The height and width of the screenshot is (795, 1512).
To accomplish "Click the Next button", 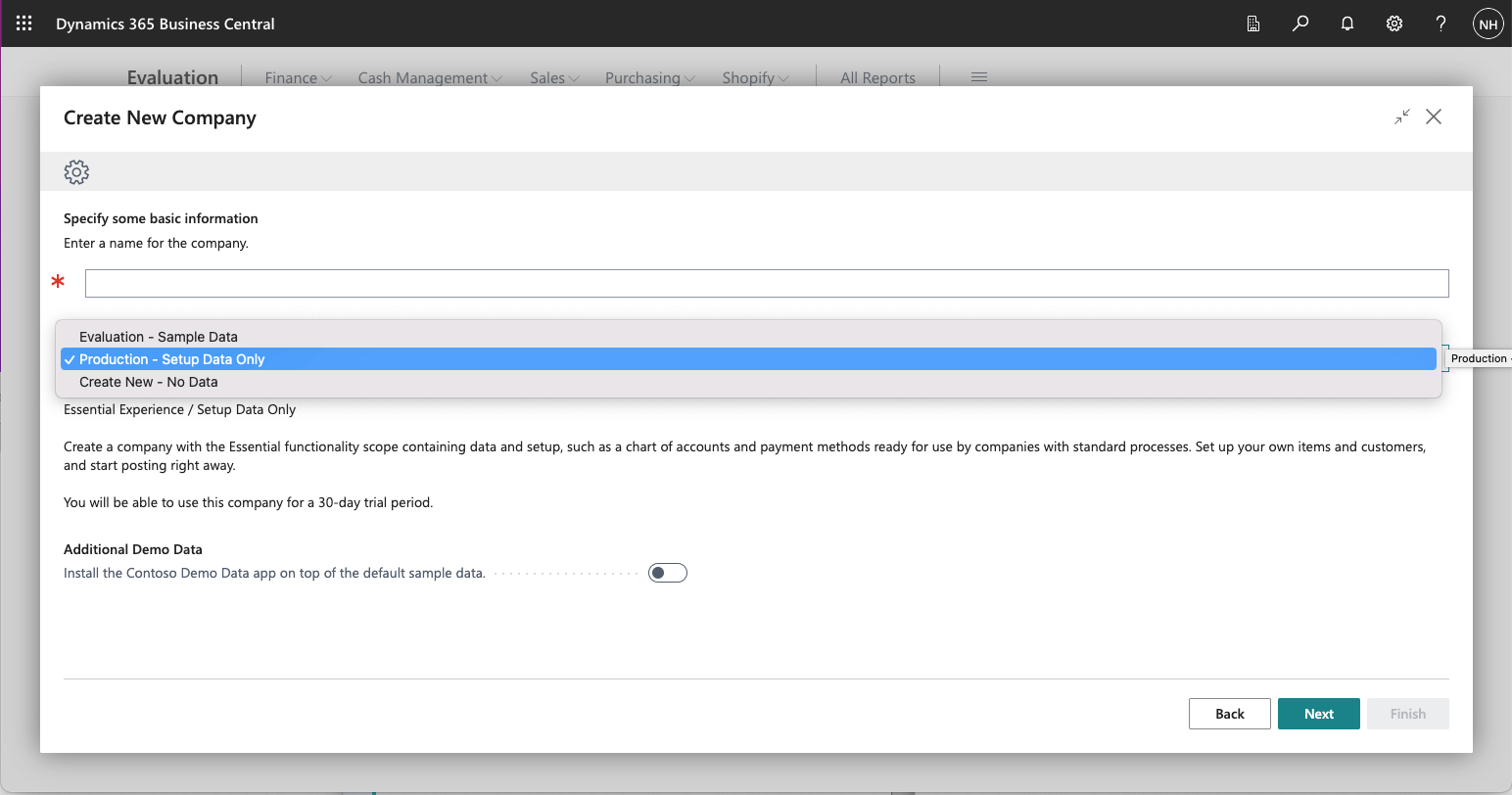I will (x=1319, y=714).
